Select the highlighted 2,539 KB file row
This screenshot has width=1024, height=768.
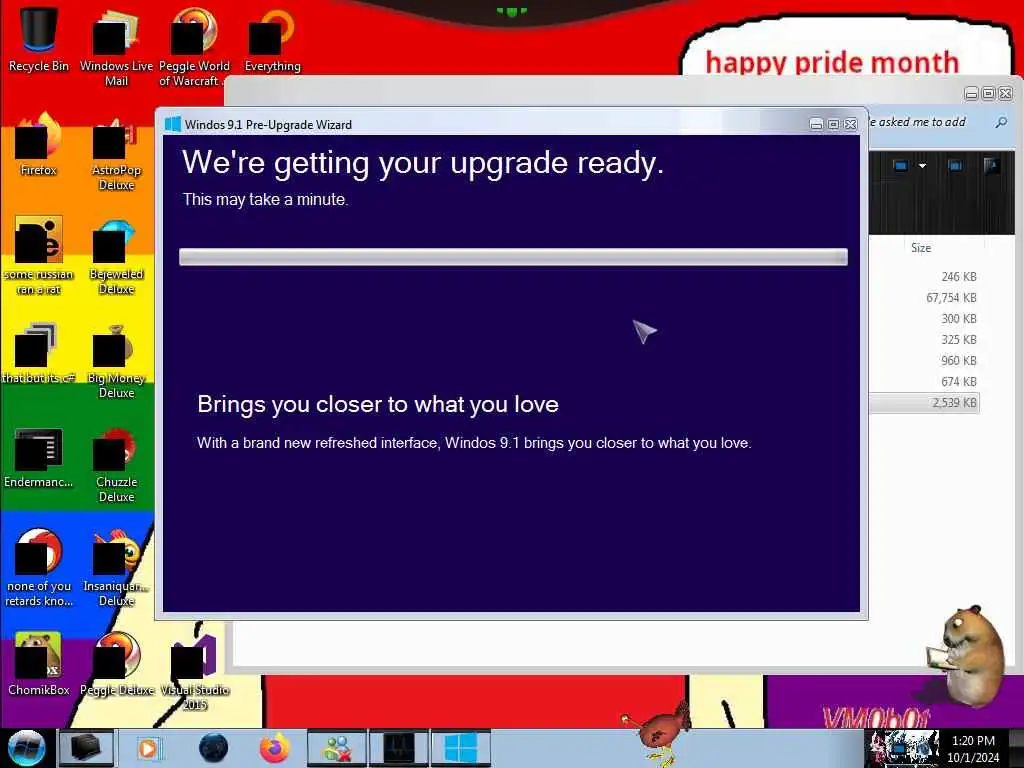[x=924, y=403]
